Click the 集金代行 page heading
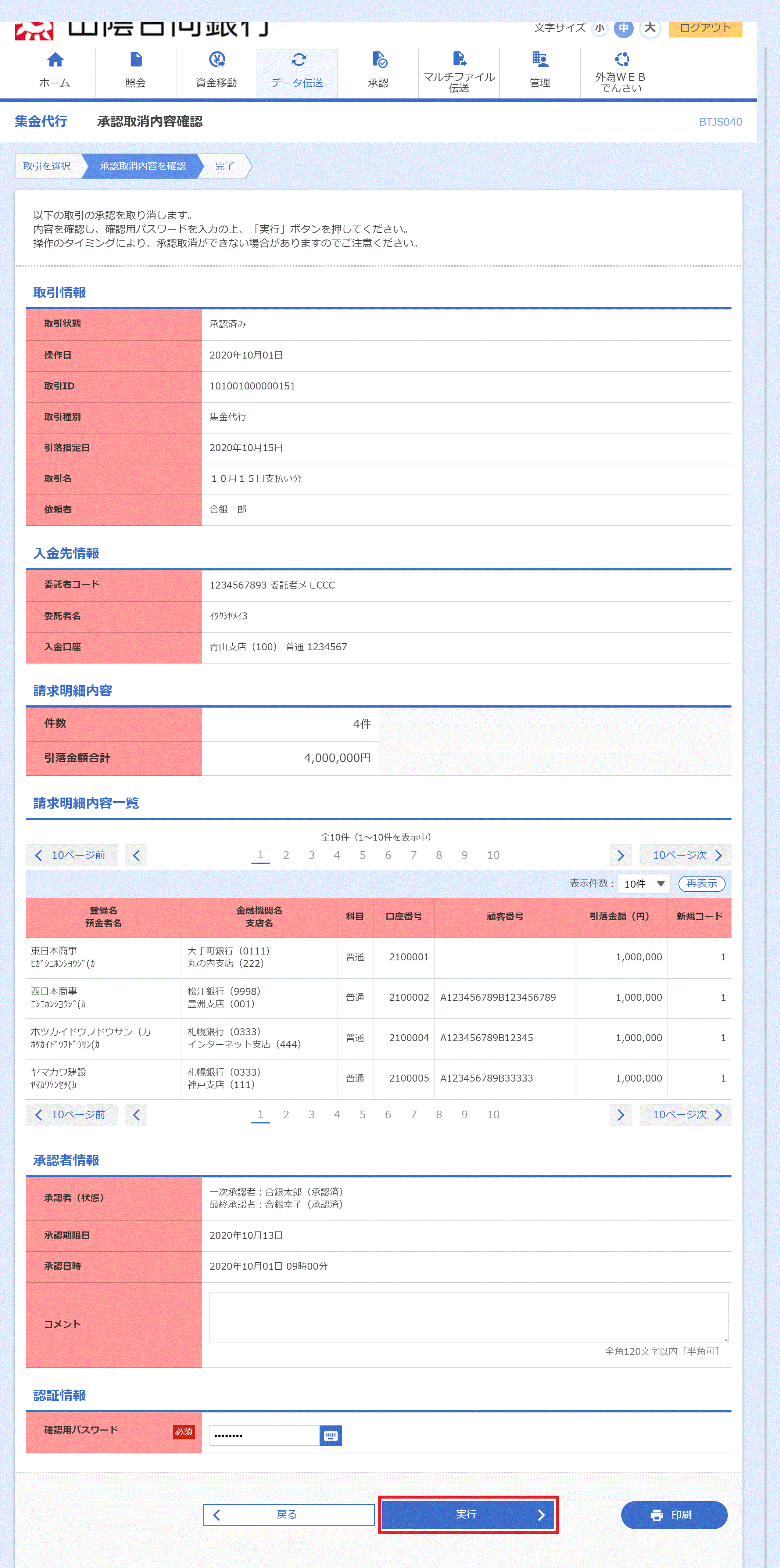The image size is (780, 1568). pos(41,121)
